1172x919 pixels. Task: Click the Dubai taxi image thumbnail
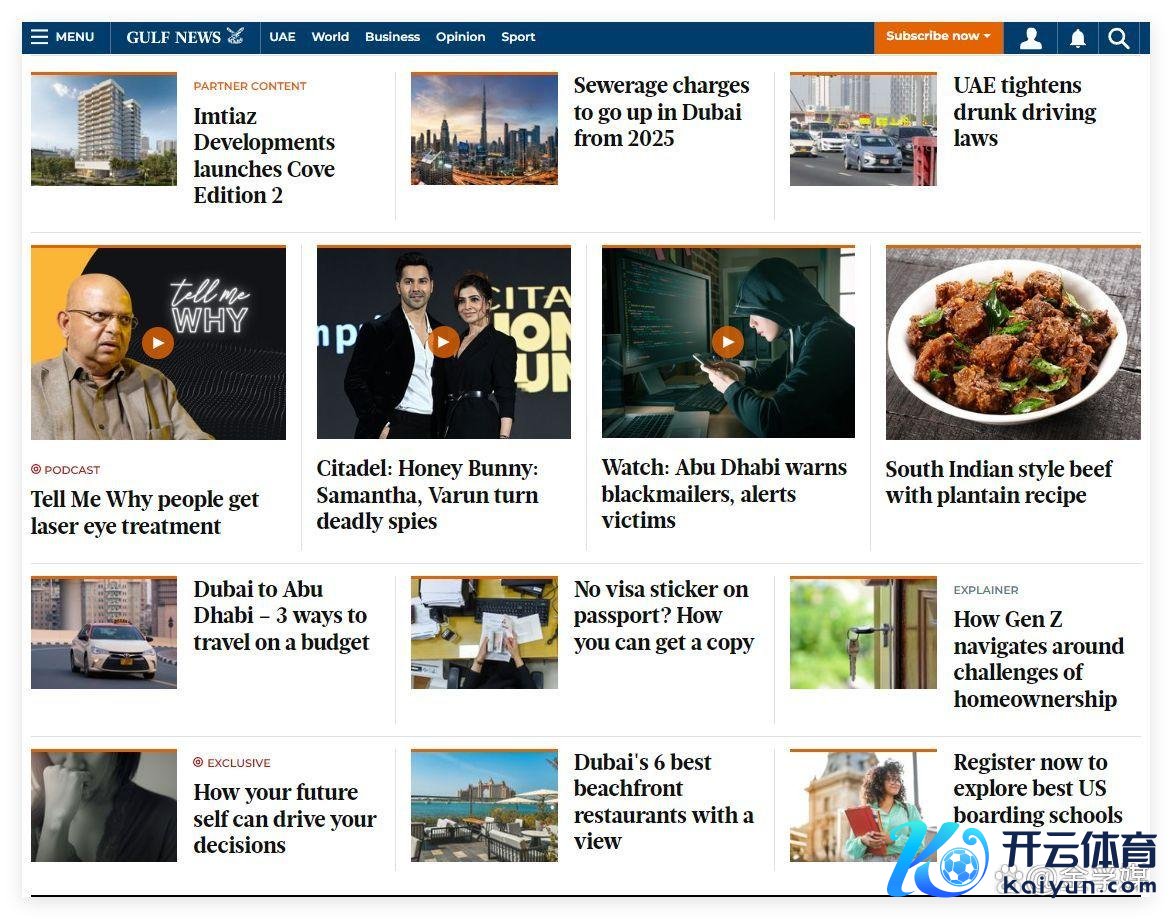(x=104, y=633)
